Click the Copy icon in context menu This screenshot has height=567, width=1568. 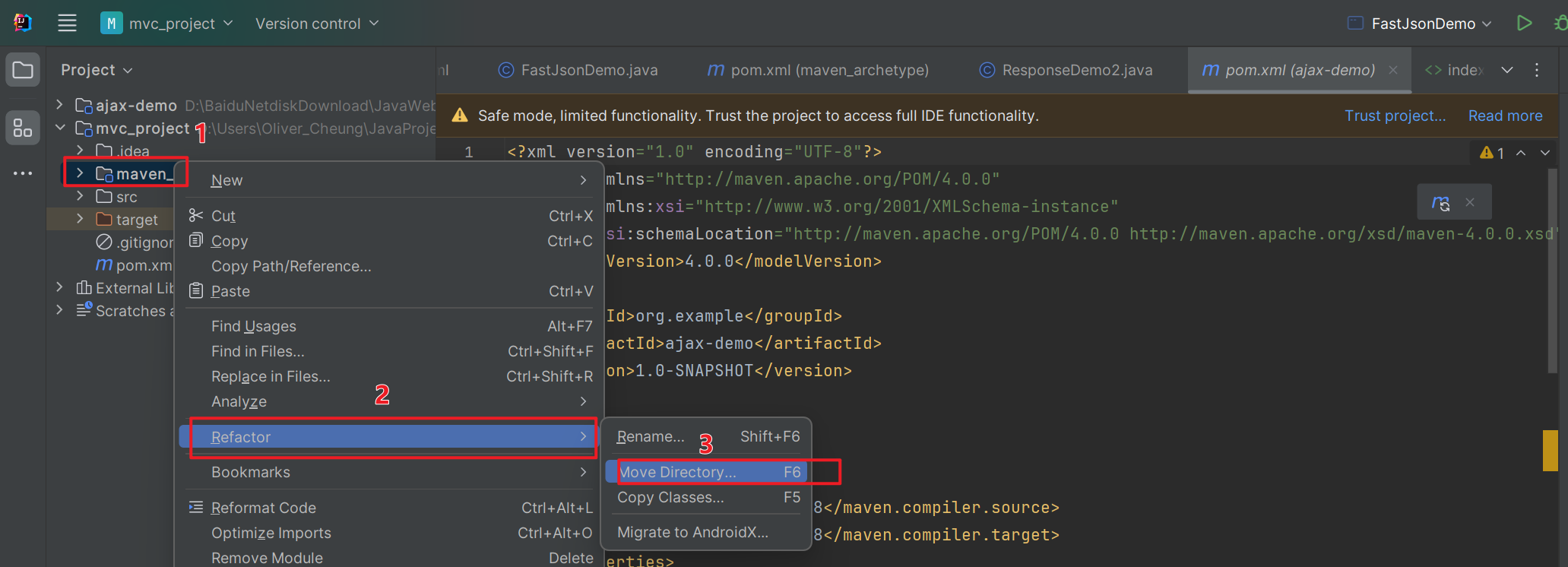(x=196, y=240)
